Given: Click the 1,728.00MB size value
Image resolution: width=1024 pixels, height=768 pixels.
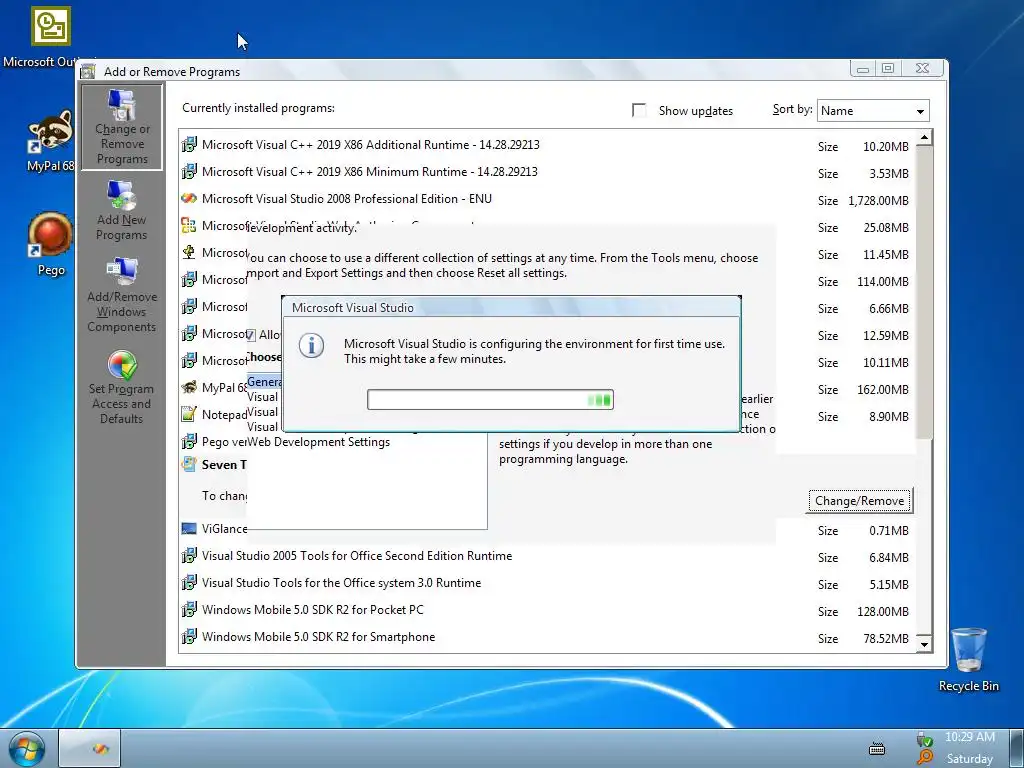Looking at the screenshot, I should pyautogui.click(x=878, y=200).
